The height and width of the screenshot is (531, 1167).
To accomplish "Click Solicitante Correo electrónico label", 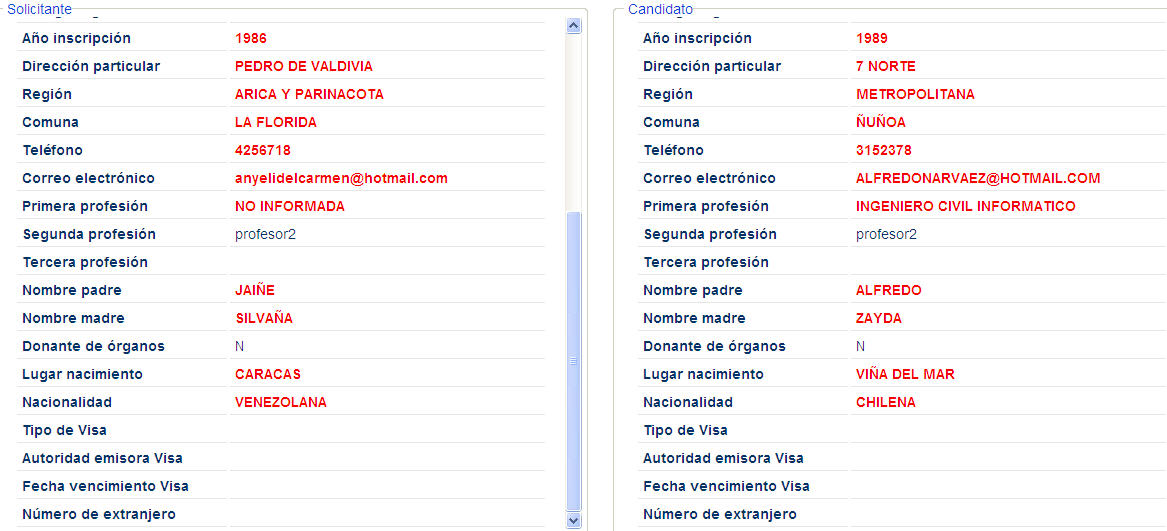I will (x=89, y=179).
